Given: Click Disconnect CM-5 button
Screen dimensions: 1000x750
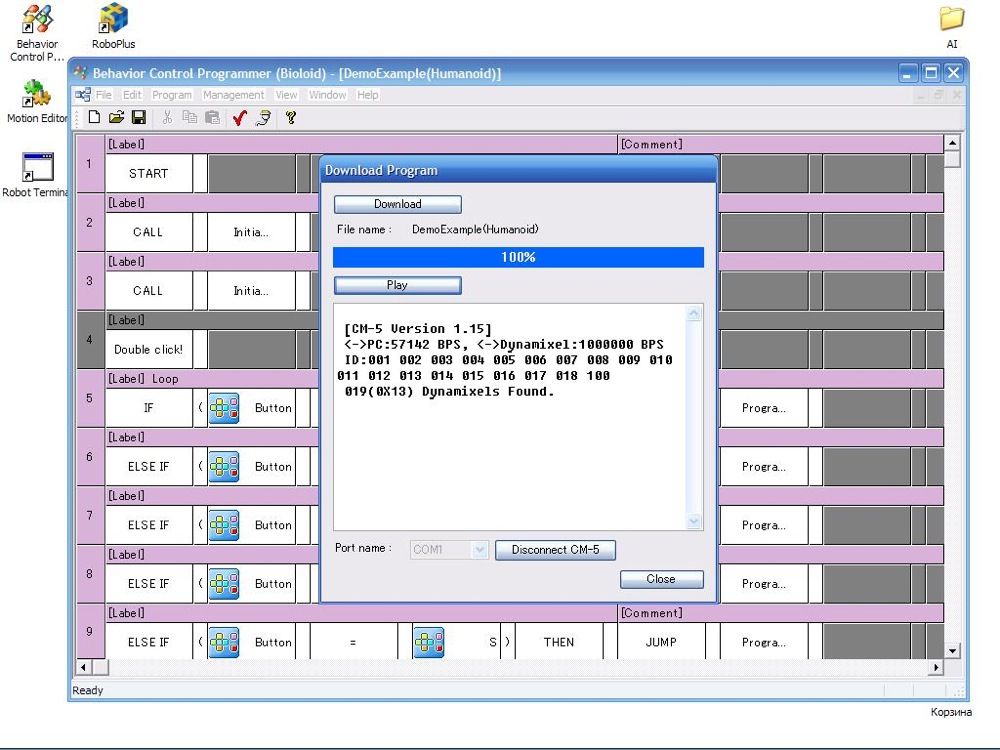Looking at the screenshot, I should coord(555,550).
